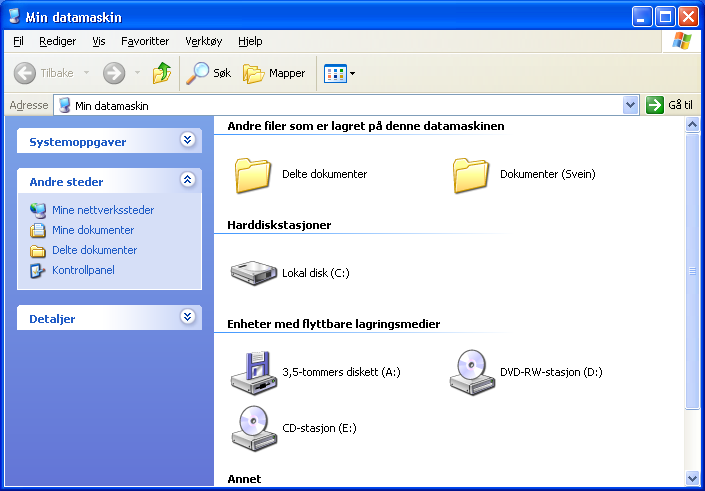Click the forward arrow toolbar icon
The image size is (705, 491).
pyautogui.click(x=114, y=73)
